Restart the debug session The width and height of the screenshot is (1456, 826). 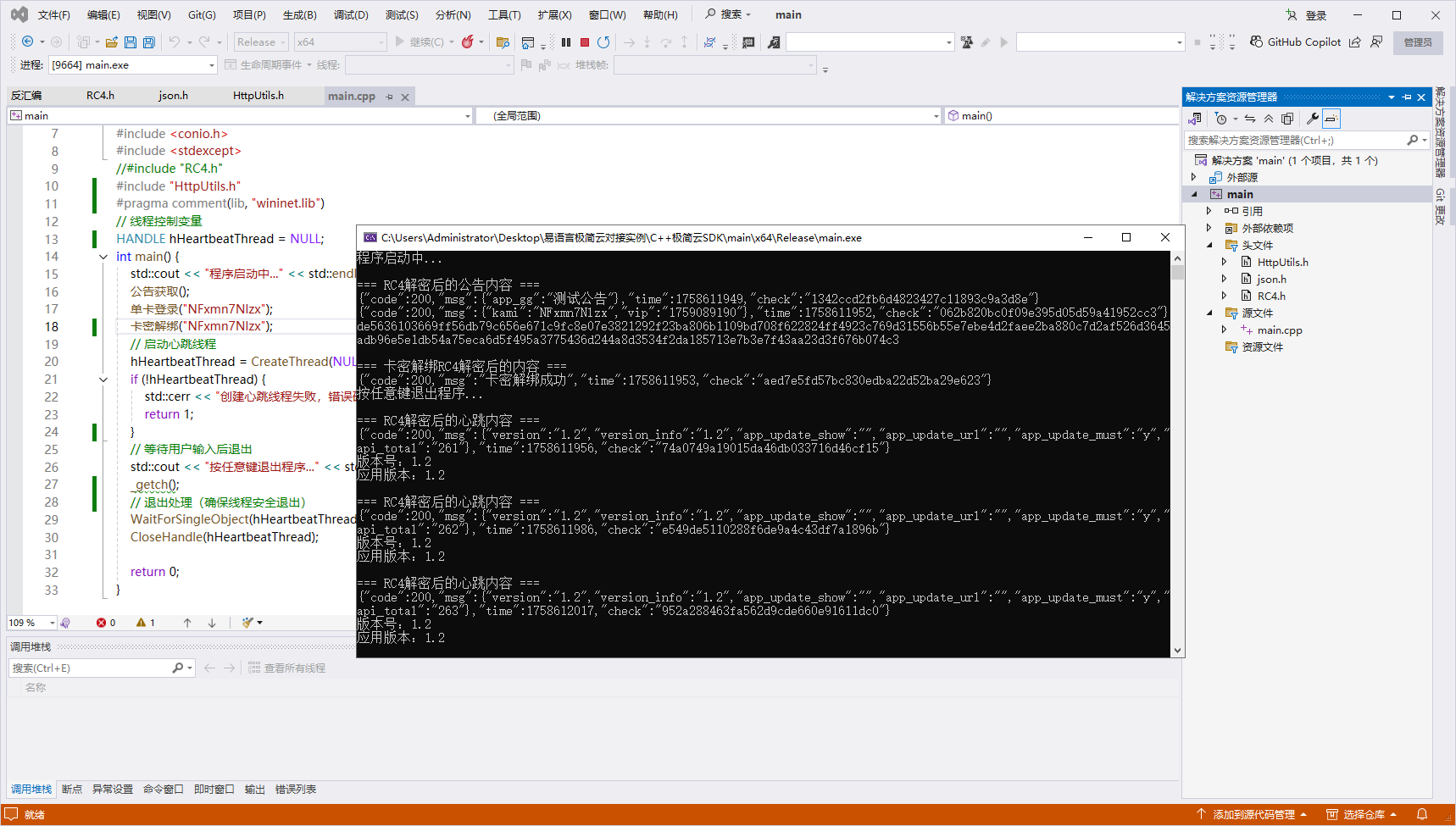[x=603, y=42]
